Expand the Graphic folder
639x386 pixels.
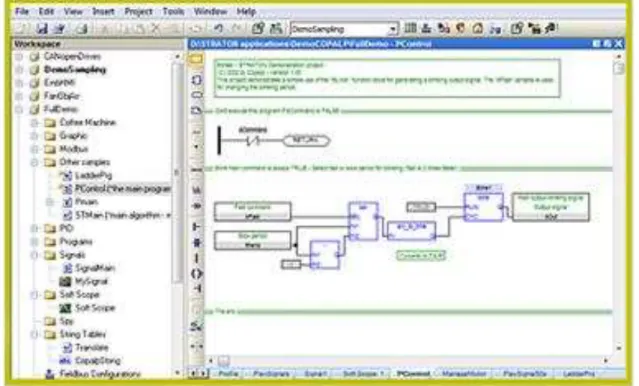point(35,136)
